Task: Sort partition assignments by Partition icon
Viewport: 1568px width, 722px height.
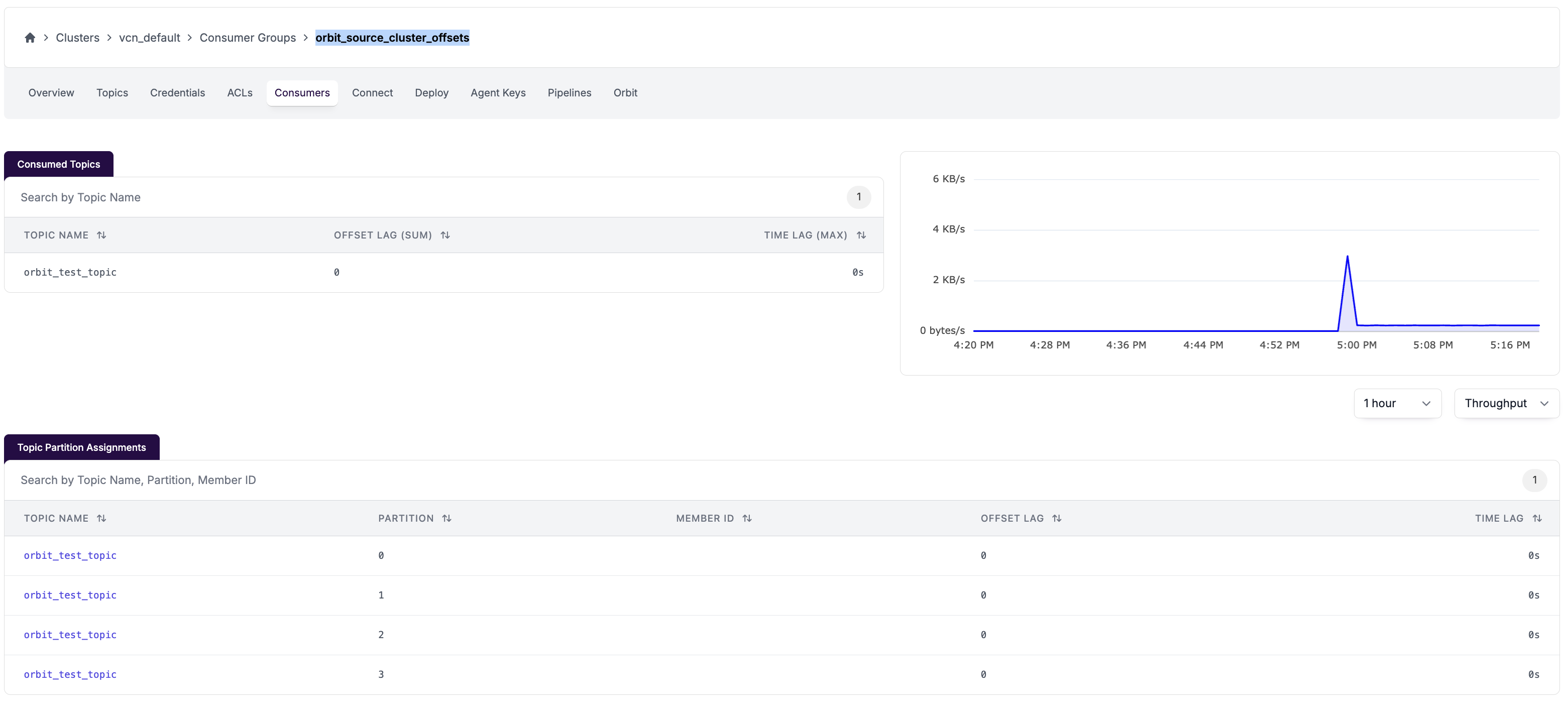Action: click(x=447, y=518)
